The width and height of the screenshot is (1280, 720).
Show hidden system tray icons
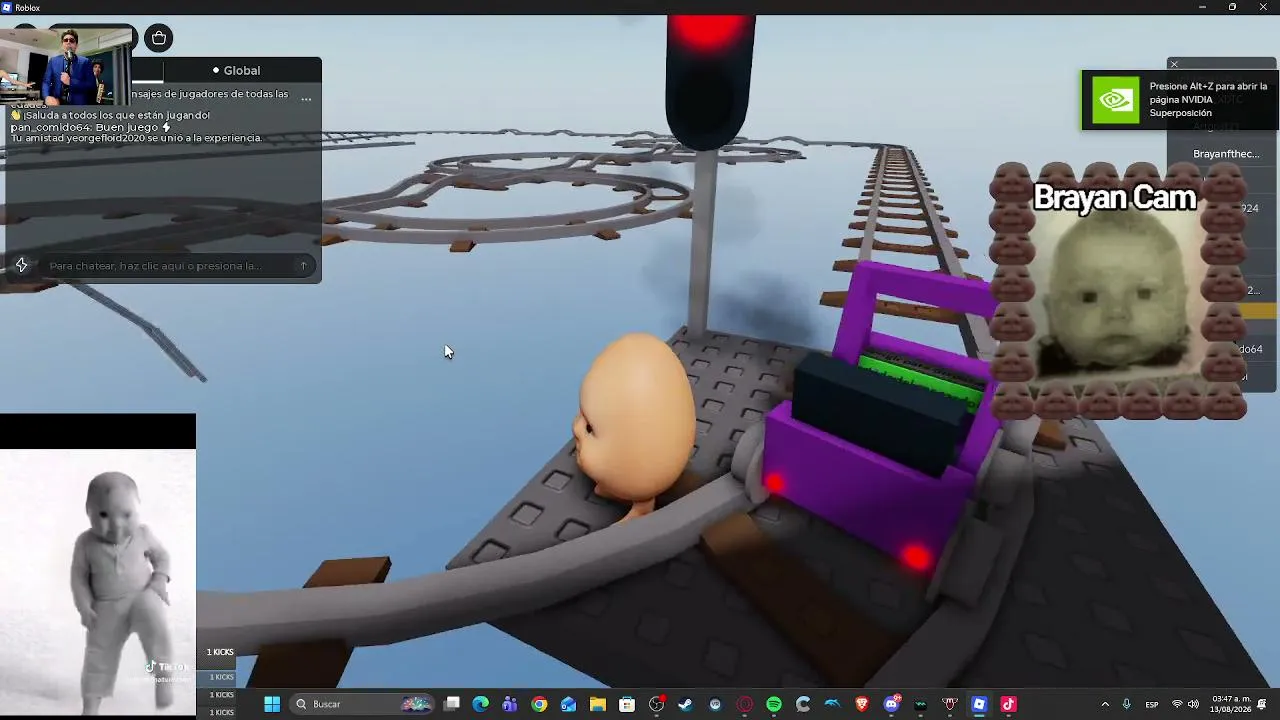coord(1105,704)
